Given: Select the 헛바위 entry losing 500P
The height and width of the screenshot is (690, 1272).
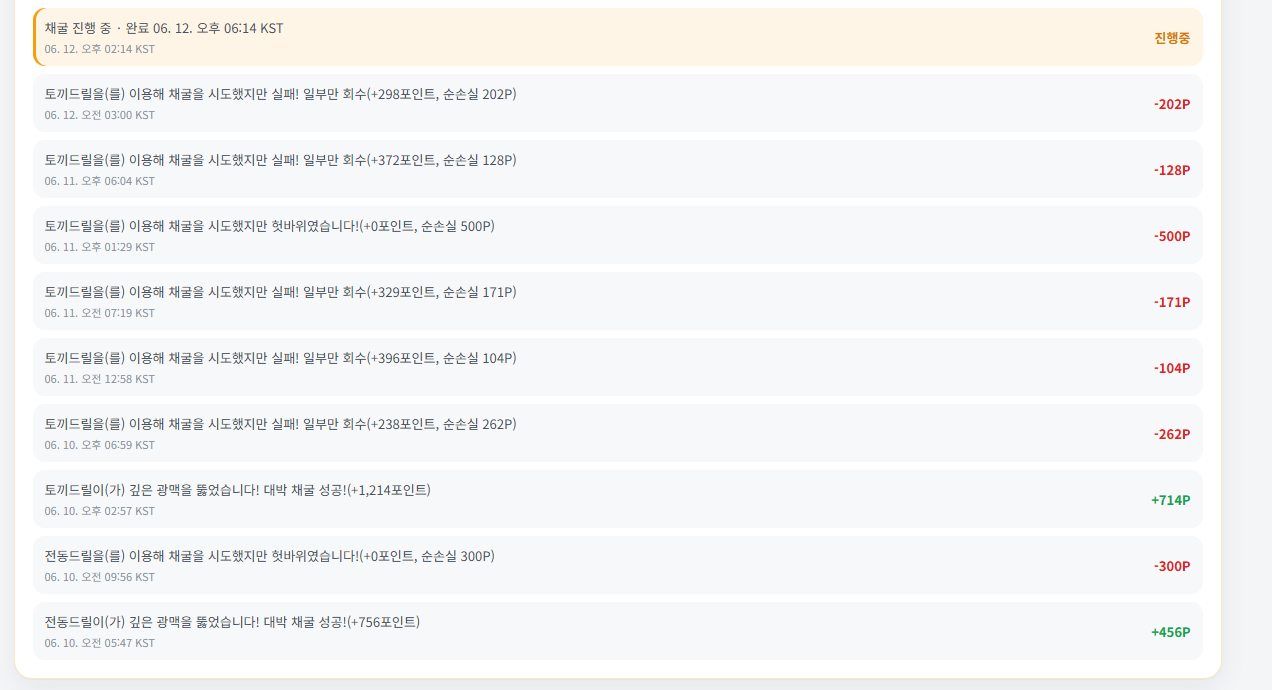Looking at the screenshot, I should pos(618,235).
